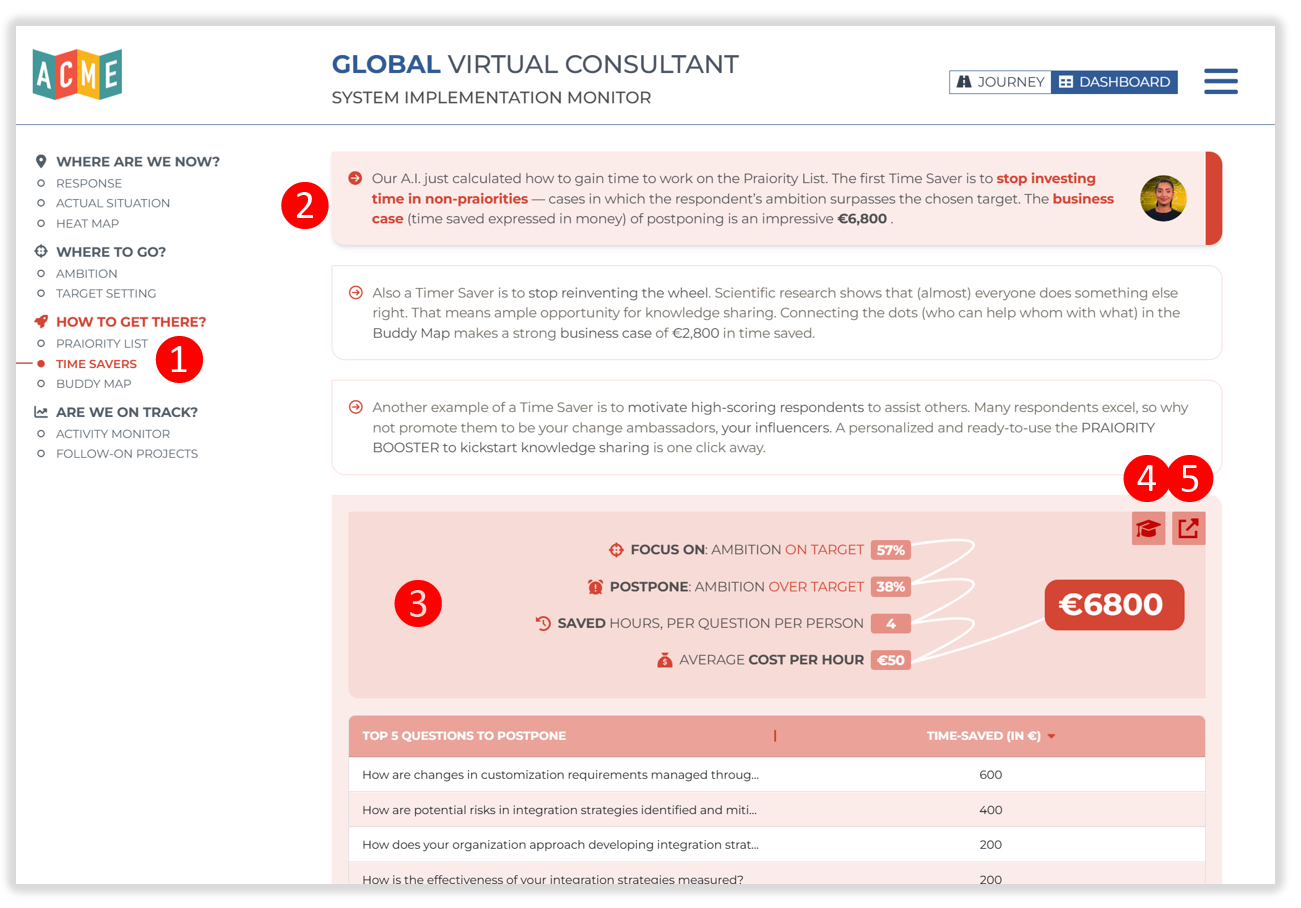The image size is (1301, 908).
Task: Open ACTIVITY MONITOR in sidebar
Action: (113, 434)
